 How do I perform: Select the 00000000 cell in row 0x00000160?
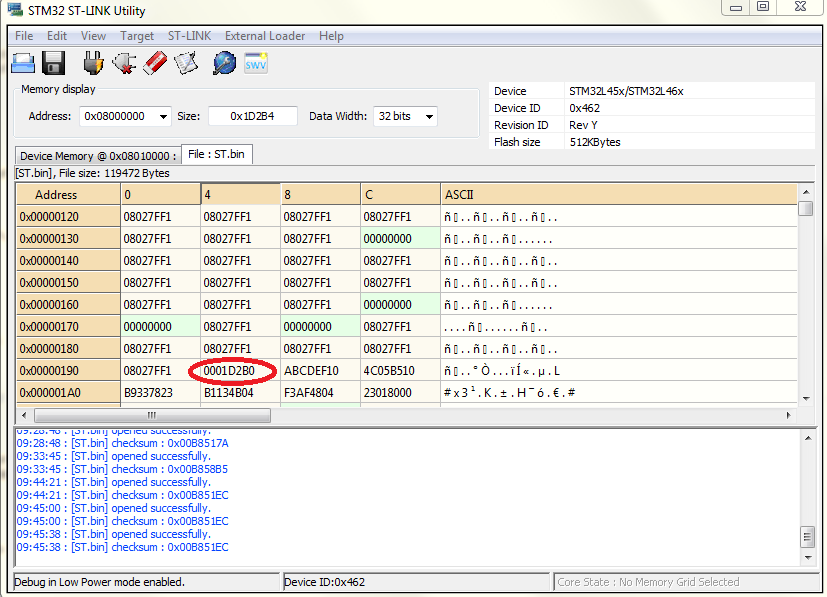[x=400, y=305]
